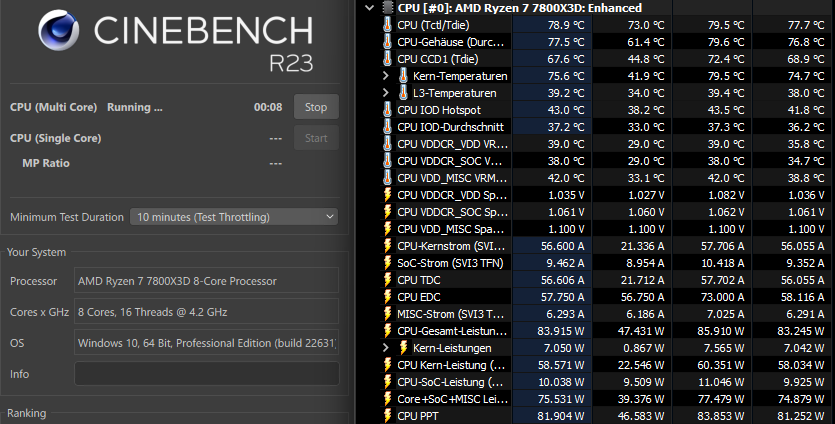Click thermometer icon beside L3-Temperaturen
835x424 pixels.
click(404, 93)
